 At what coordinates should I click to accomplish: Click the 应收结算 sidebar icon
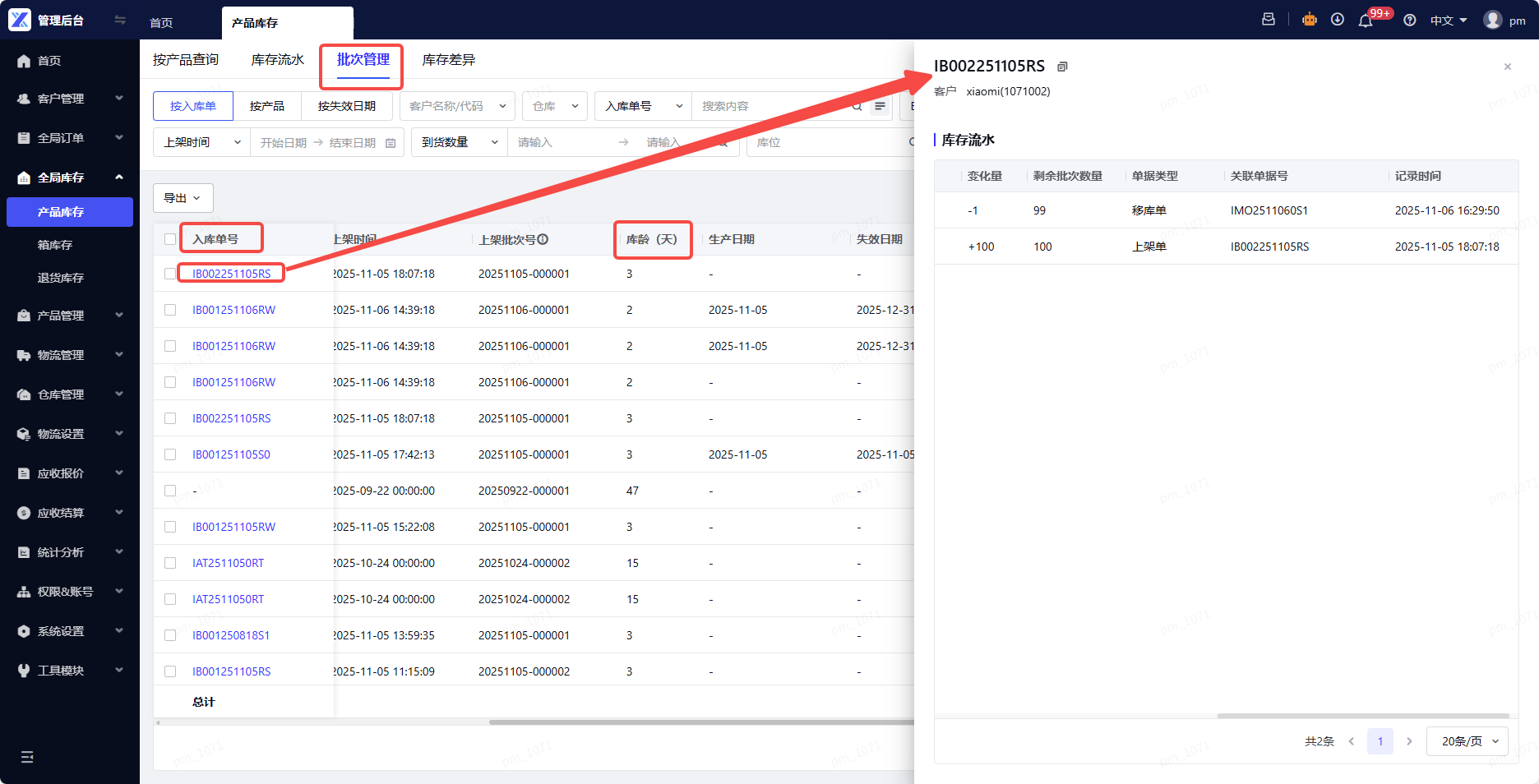click(24, 513)
